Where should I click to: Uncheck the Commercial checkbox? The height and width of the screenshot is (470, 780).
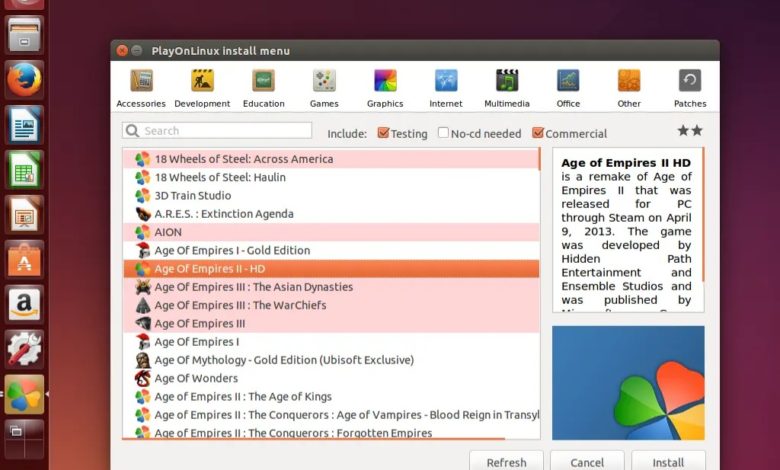[538, 133]
